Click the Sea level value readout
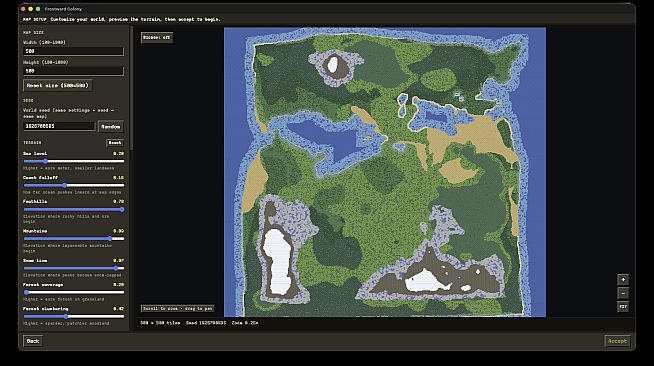Screen dimensions: 654x366 pos(118,153)
